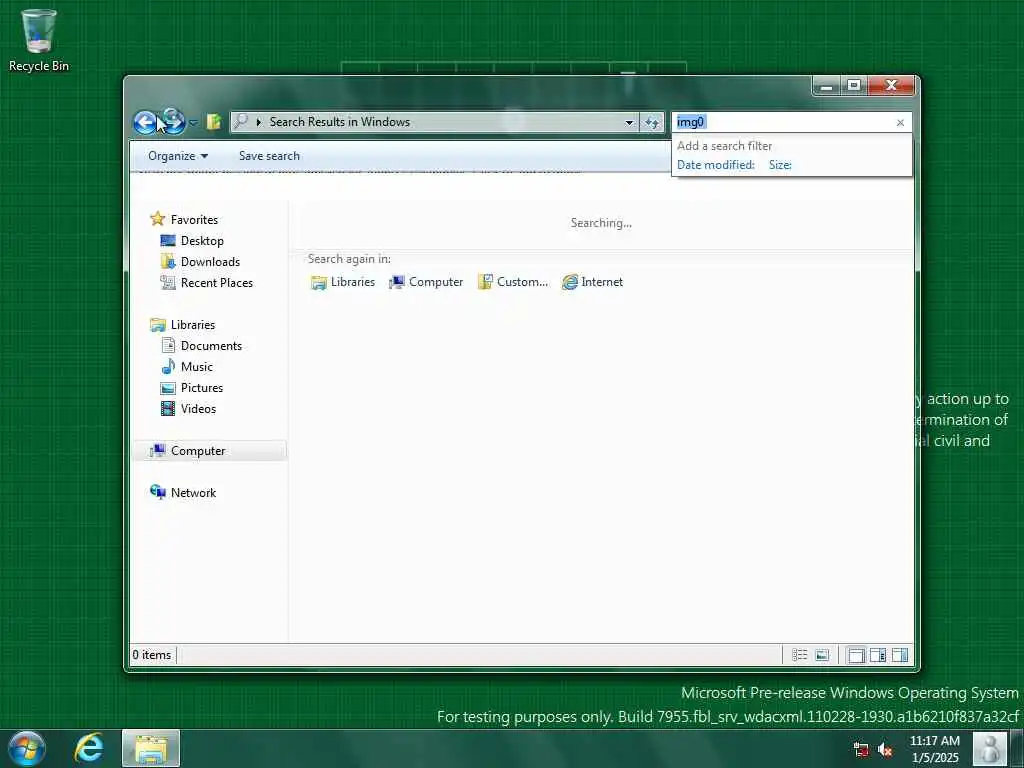Open Desktop under Favorites
This screenshot has width=1024, height=768.
[x=202, y=241]
